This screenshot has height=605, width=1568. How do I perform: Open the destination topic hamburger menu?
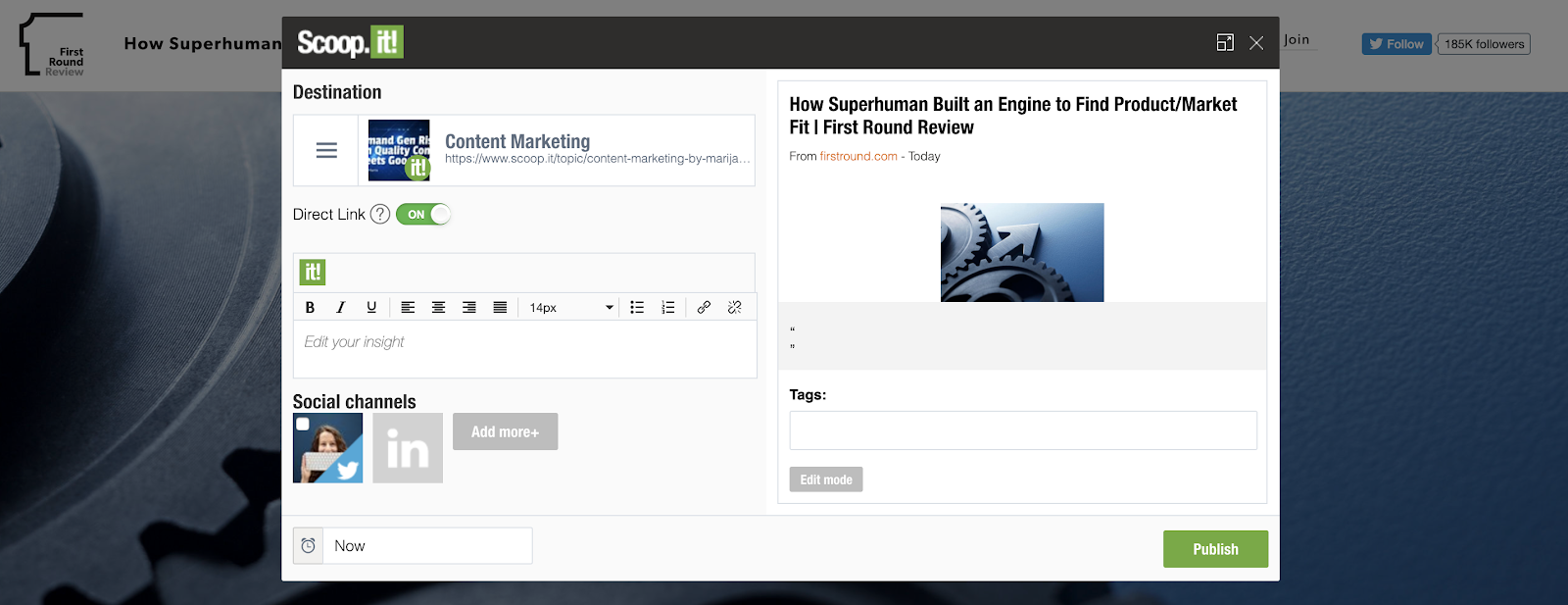[326, 150]
